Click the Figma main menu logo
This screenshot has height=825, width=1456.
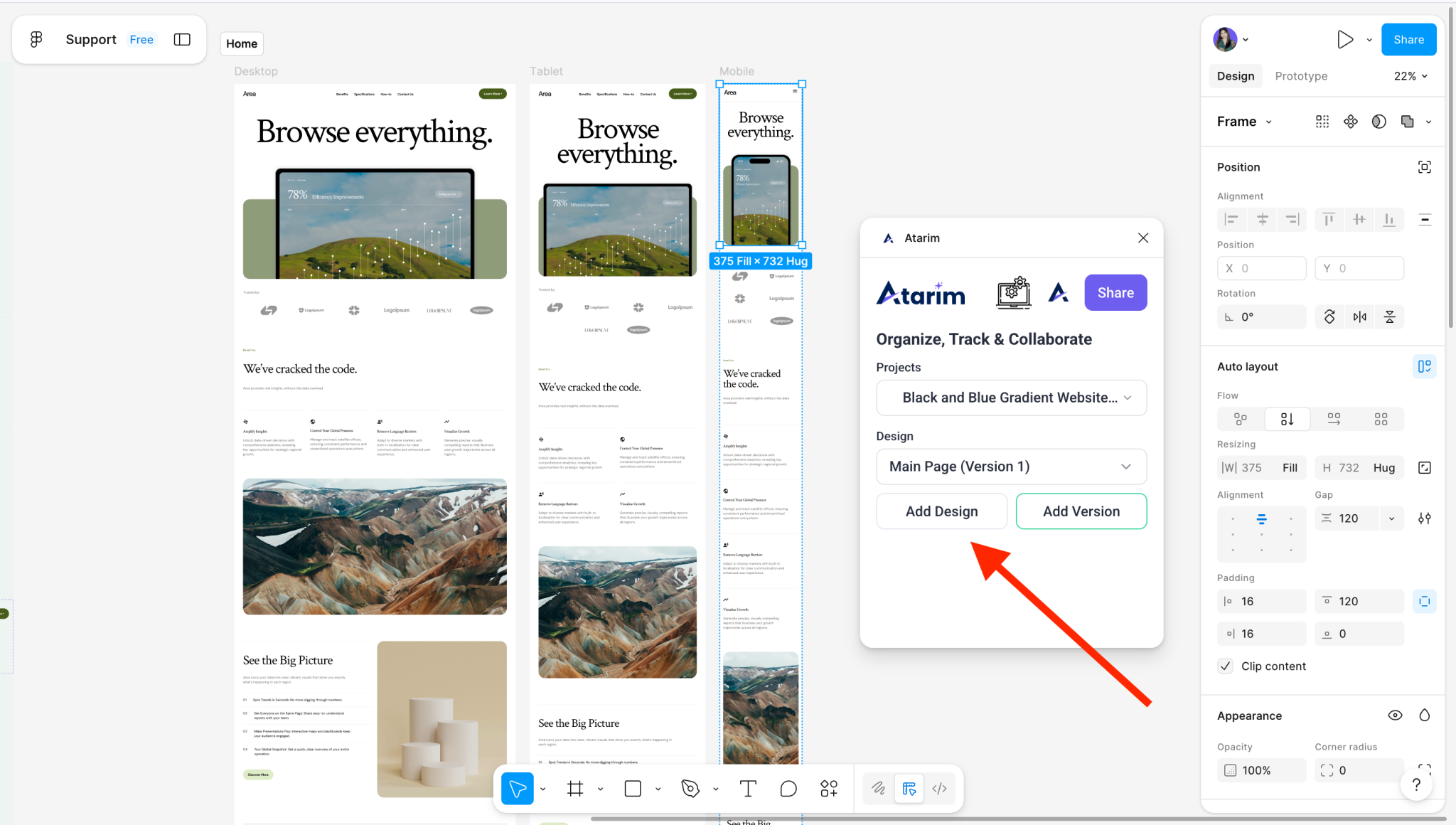36,39
